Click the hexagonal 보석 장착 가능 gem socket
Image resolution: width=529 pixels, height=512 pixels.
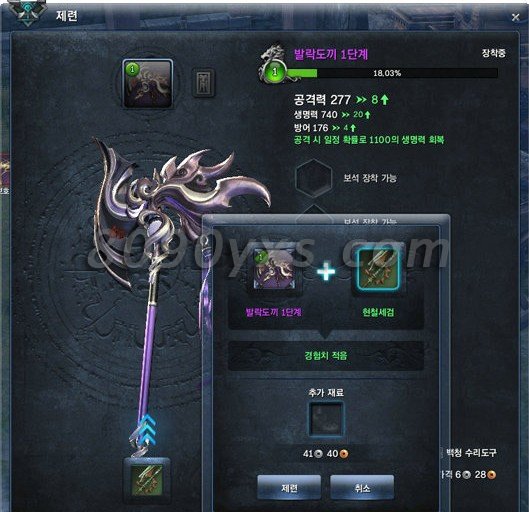[313, 177]
